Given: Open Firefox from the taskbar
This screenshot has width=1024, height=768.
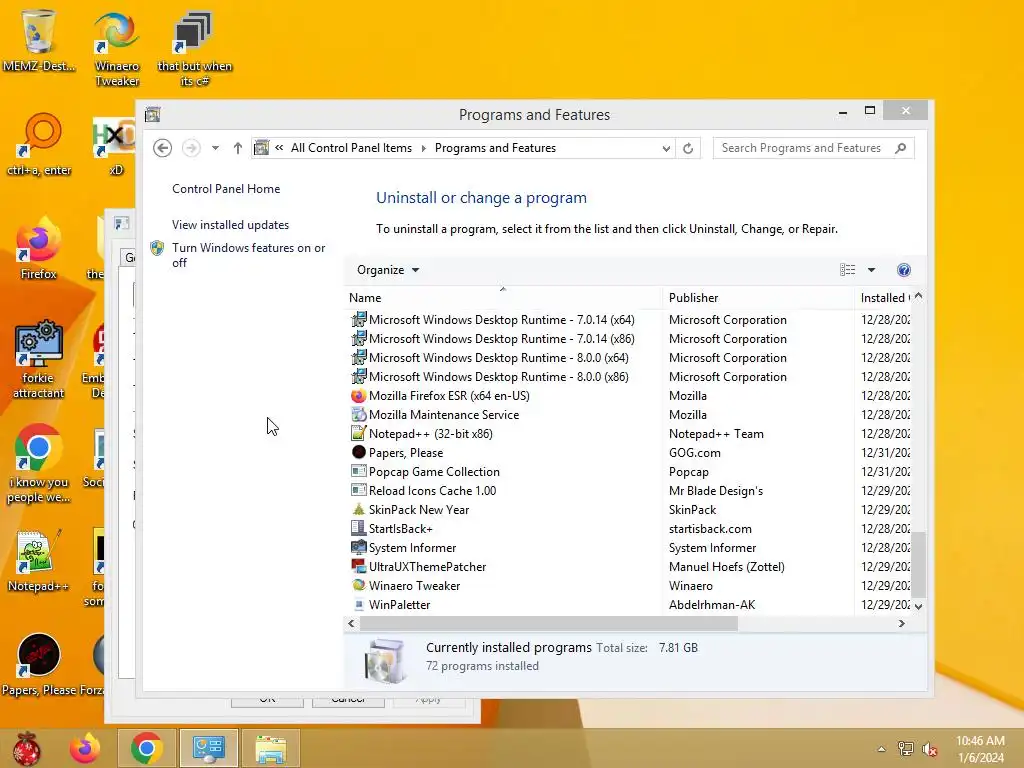Looking at the screenshot, I should pyautogui.click(x=86, y=748).
